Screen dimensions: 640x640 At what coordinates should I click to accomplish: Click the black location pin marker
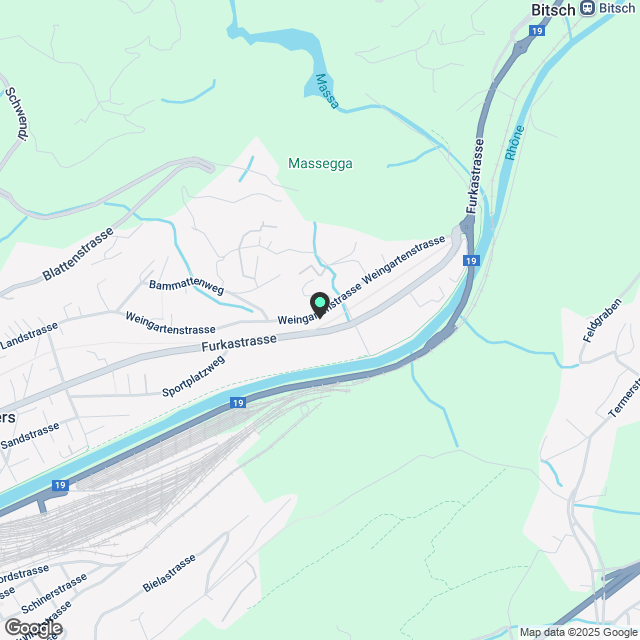pyautogui.click(x=320, y=305)
